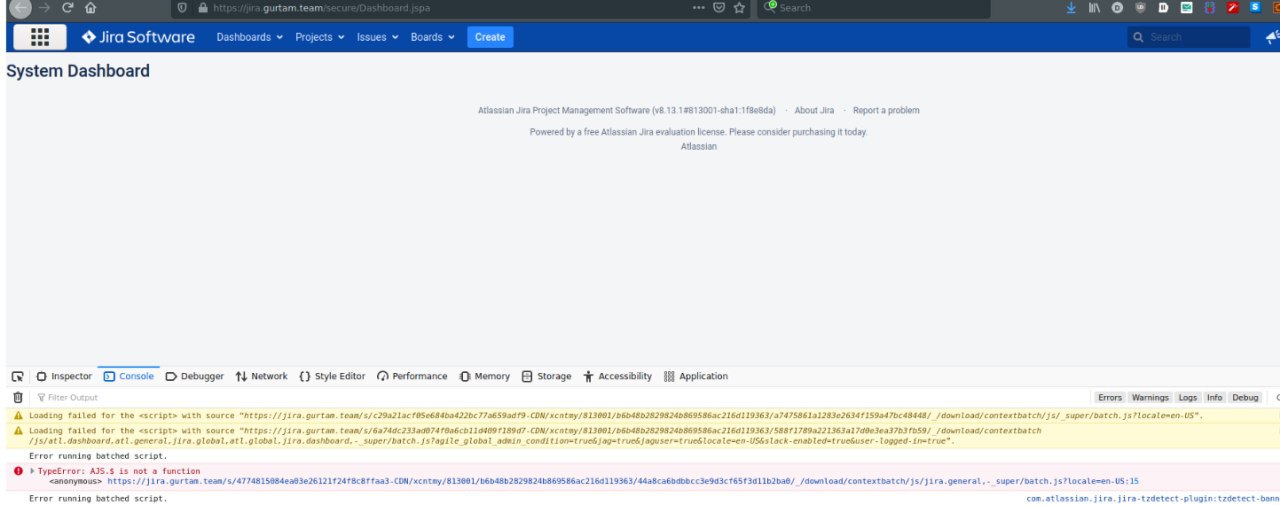Open the Jira app switcher grid

(x=40, y=37)
